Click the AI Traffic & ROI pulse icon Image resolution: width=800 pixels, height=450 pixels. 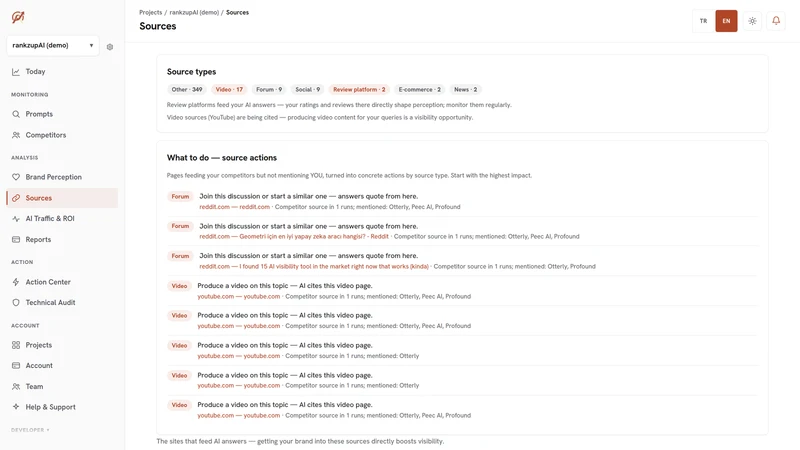[x=16, y=218]
